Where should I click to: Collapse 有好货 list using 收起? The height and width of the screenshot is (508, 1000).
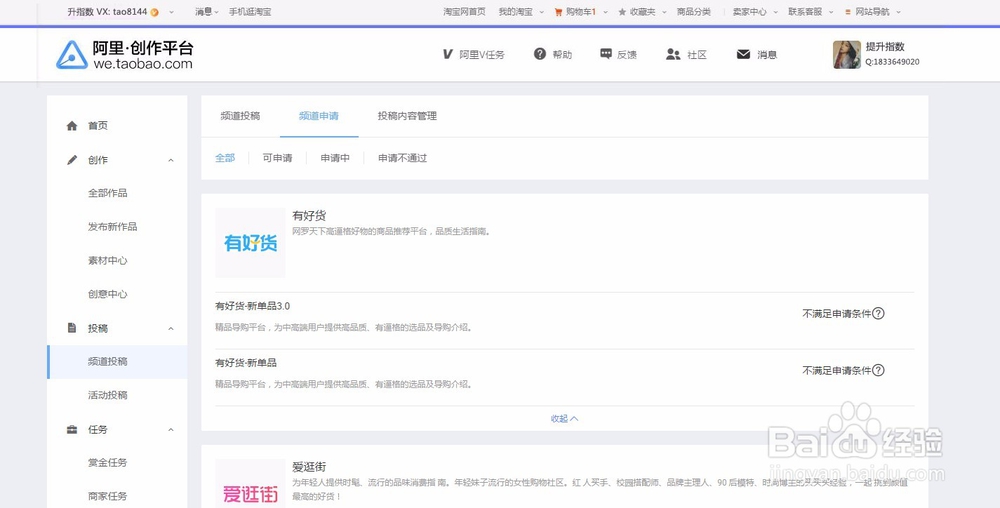564,419
